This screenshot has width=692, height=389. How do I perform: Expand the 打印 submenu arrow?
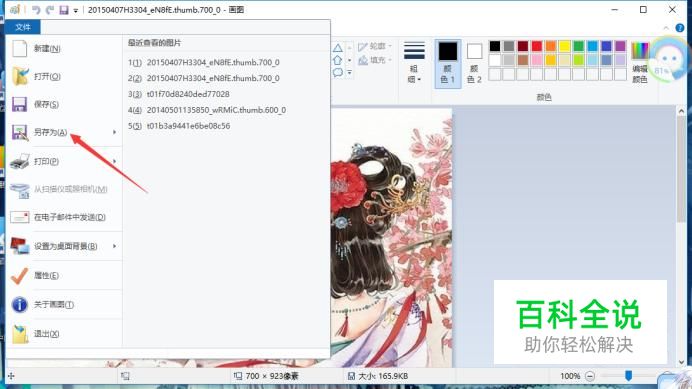[x=114, y=162]
